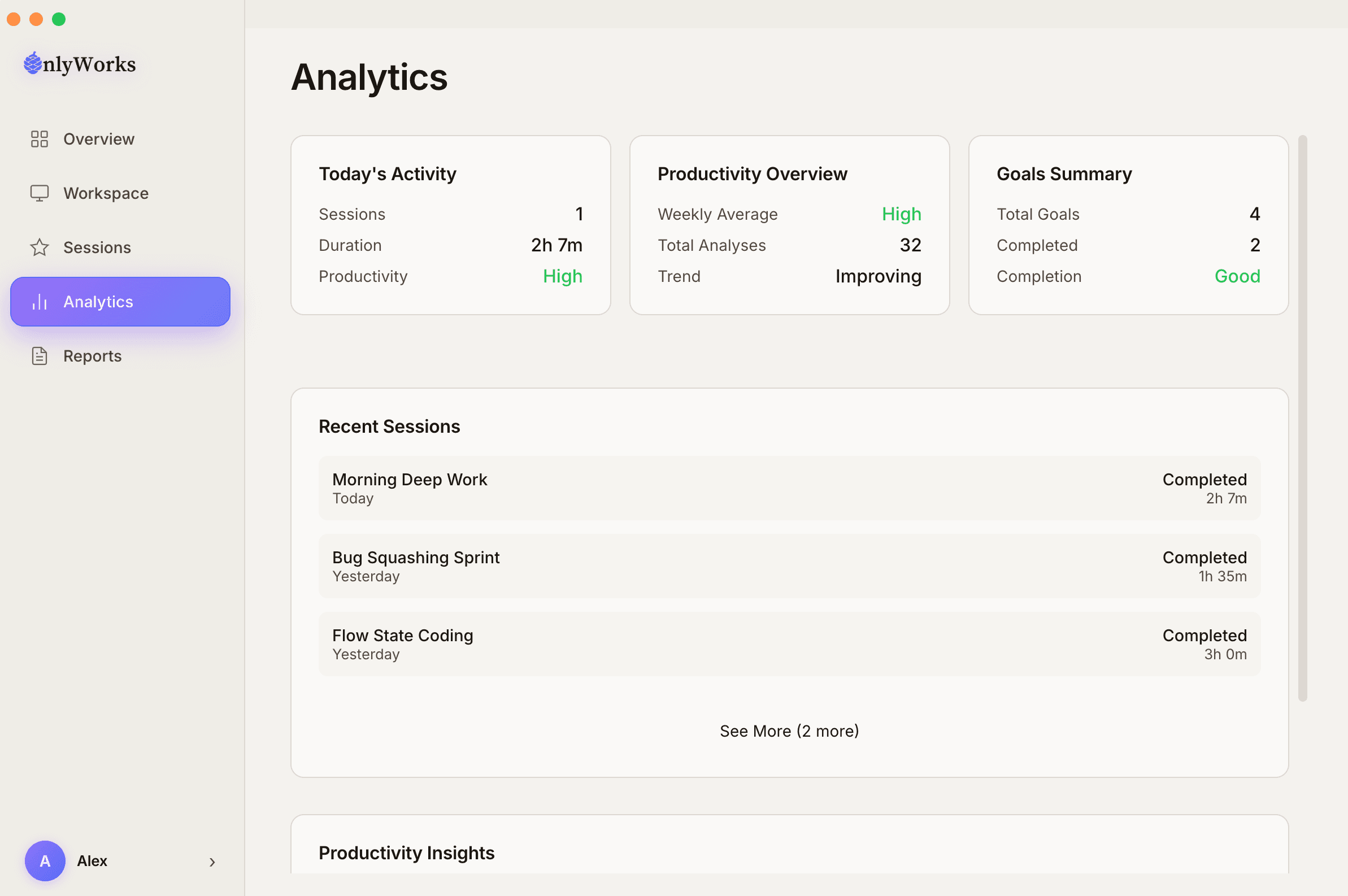Select the Overview grid icon
The width and height of the screenshot is (1348, 896).
pos(39,139)
